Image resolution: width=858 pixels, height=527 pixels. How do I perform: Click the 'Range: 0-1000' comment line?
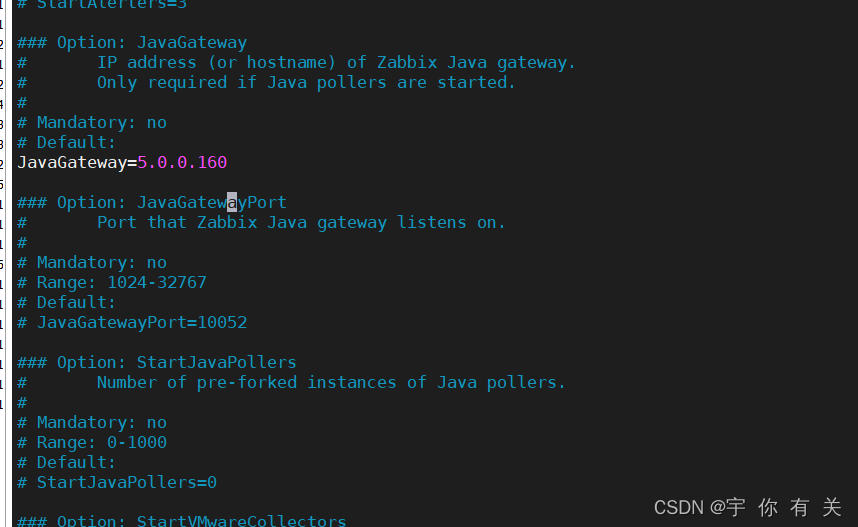click(92, 442)
